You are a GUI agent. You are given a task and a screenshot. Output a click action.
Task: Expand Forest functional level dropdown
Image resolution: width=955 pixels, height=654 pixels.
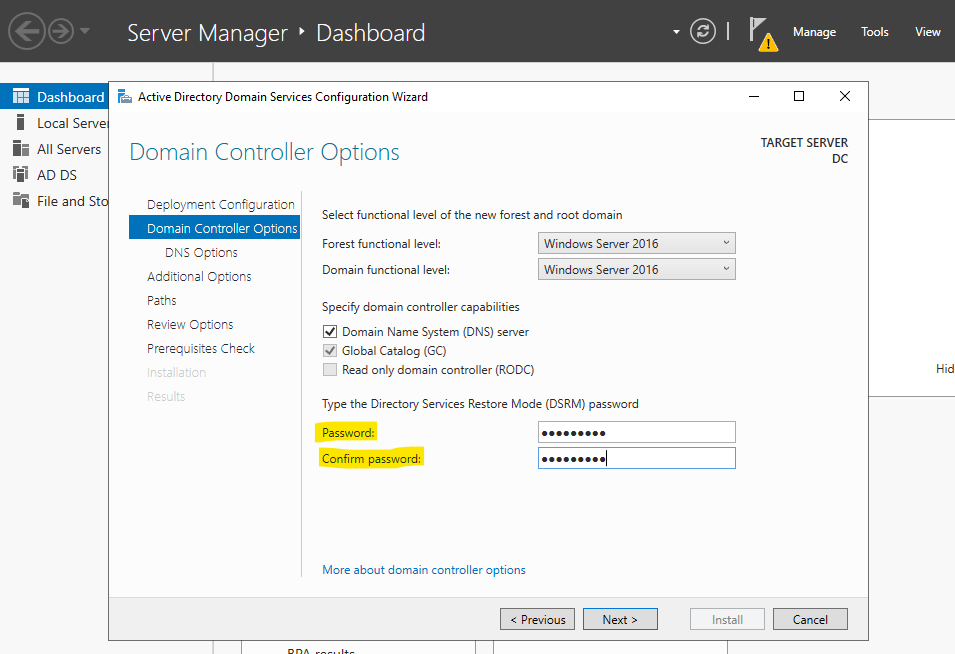click(x=636, y=243)
